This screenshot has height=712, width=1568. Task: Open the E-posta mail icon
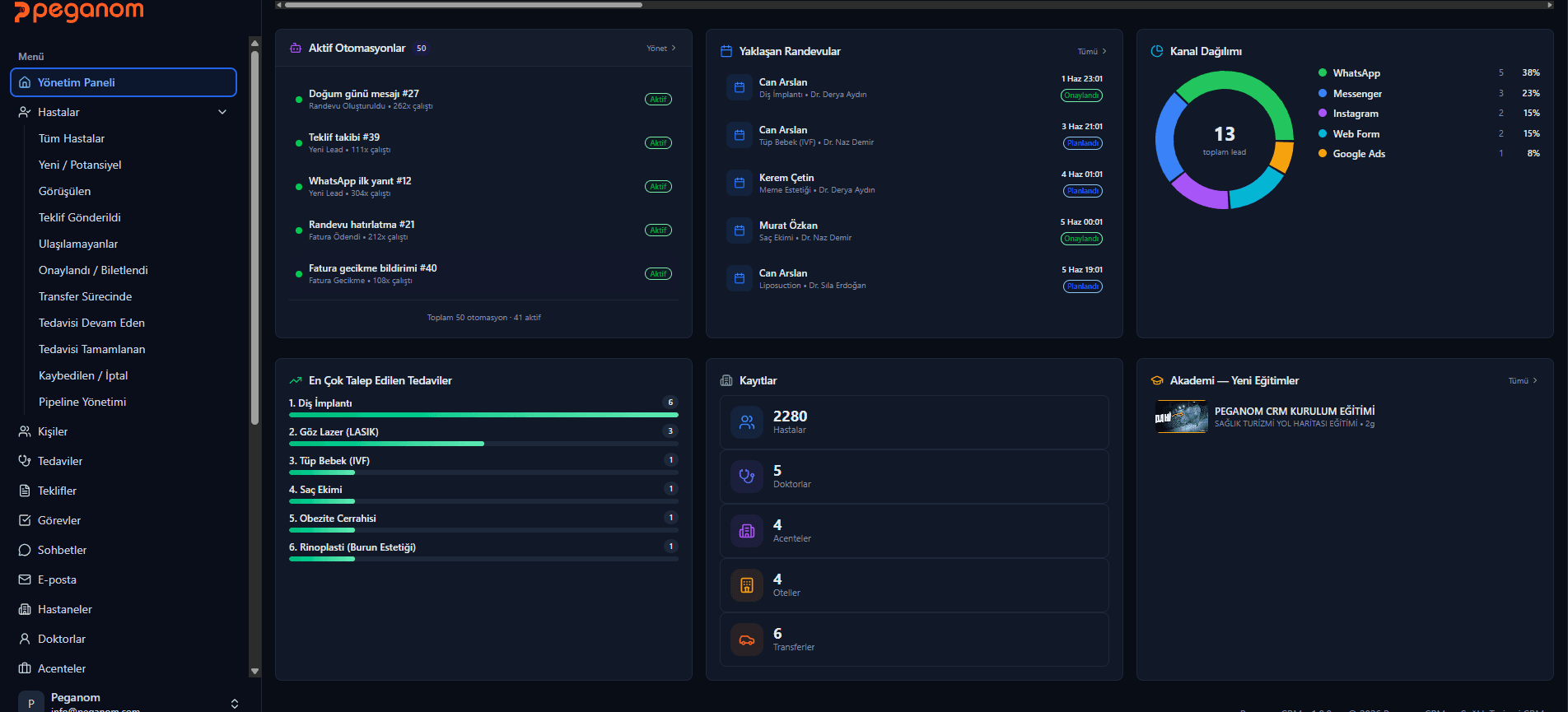tap(25, 579)
